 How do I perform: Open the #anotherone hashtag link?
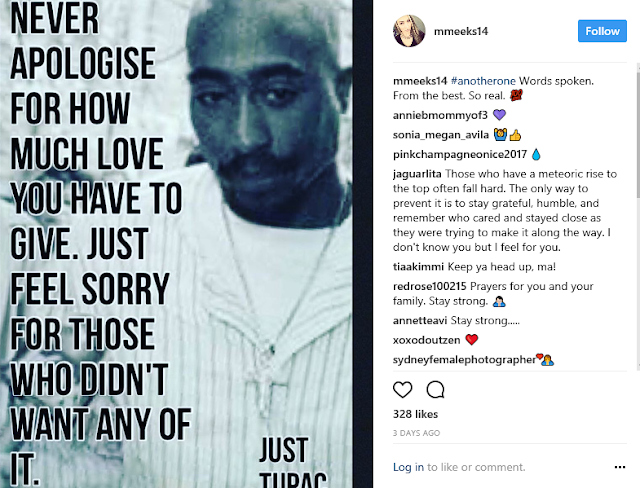(x=483, y=81)
